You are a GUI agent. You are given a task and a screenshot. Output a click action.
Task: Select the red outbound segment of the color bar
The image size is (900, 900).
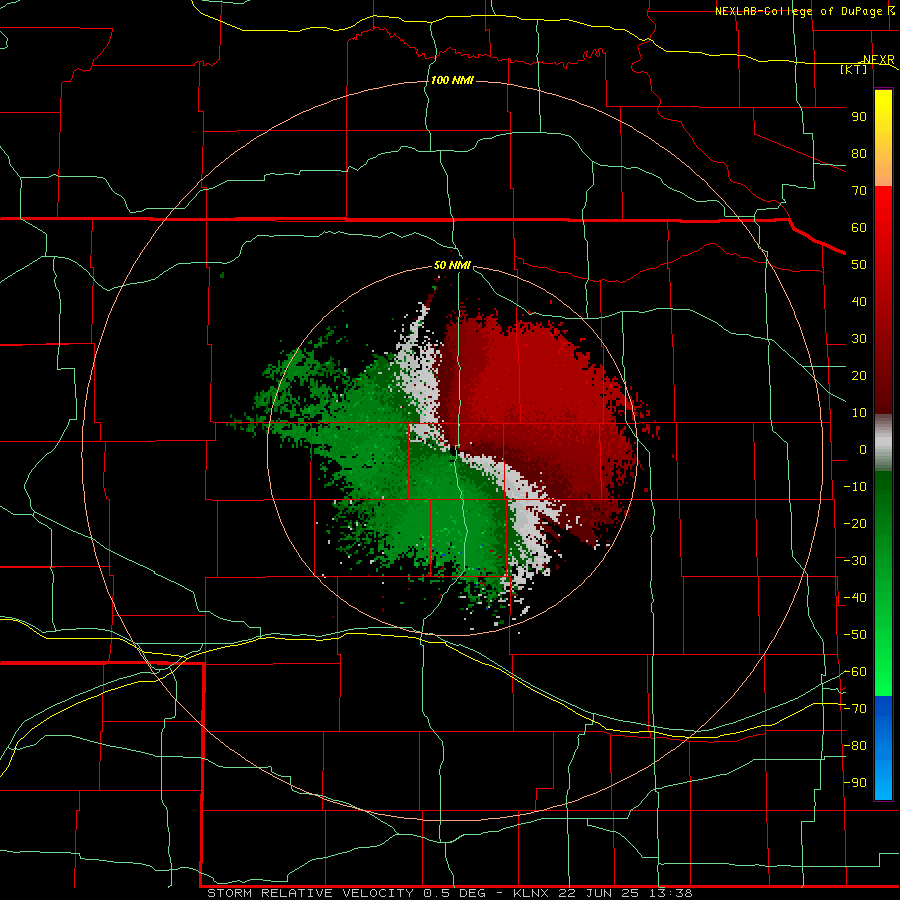point(883,300)
